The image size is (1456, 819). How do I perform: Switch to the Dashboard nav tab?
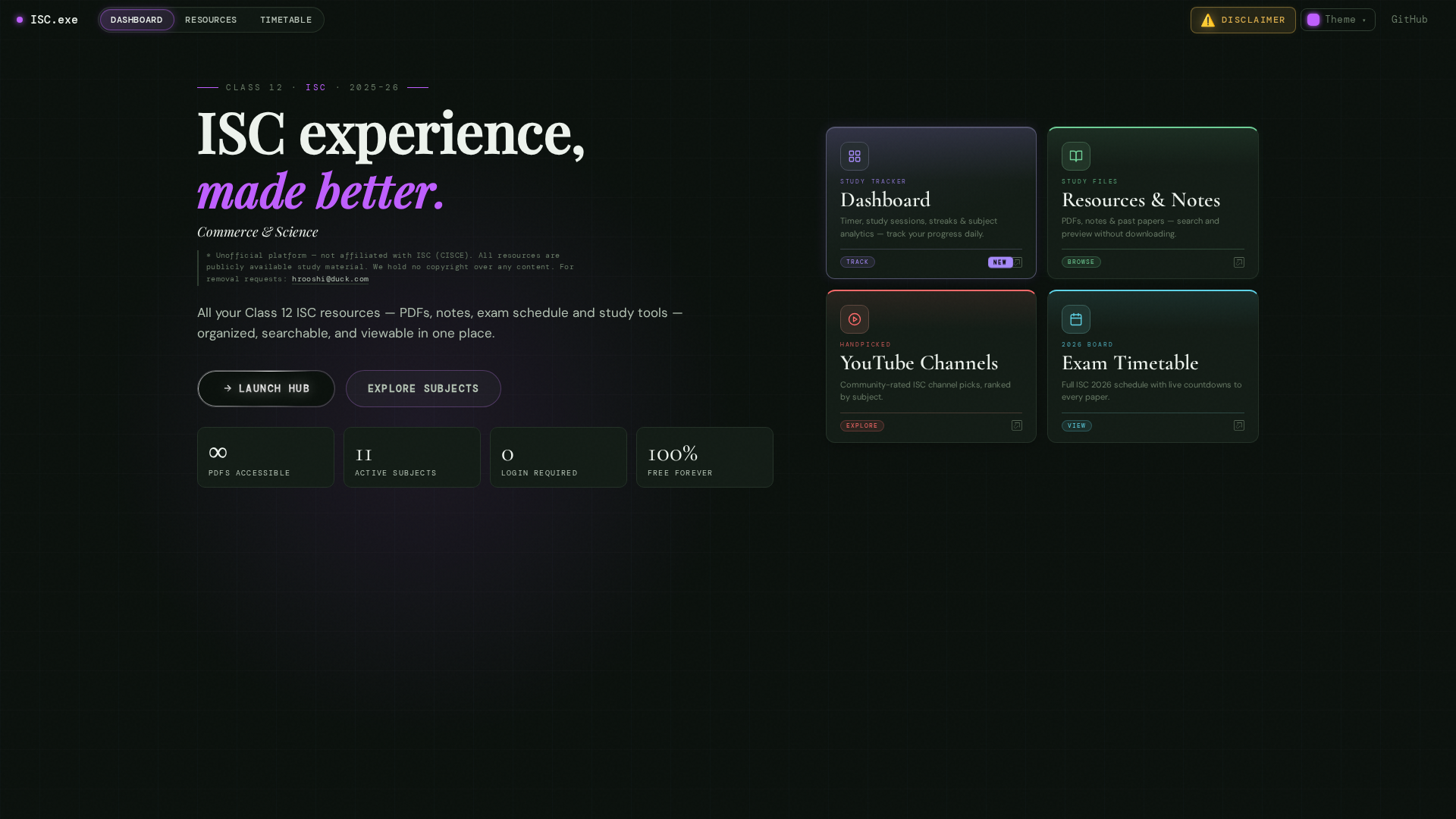136,20
